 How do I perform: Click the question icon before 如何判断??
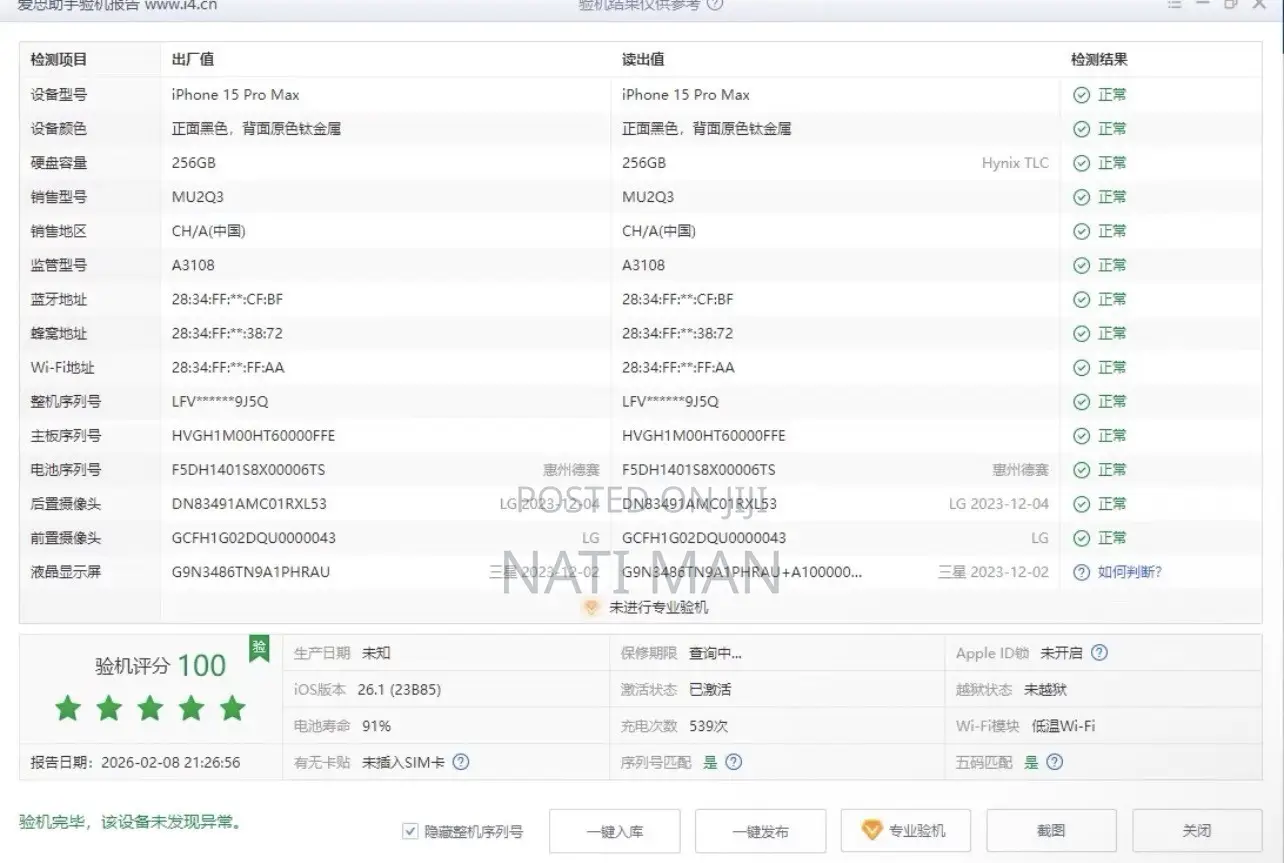pos(1081,572)
